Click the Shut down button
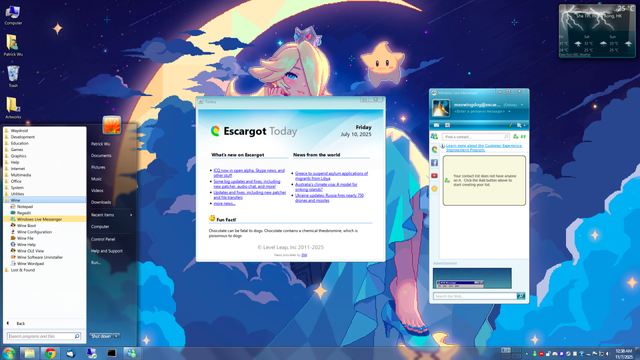Viewport: 640px width, 360px height. point(101,336)
